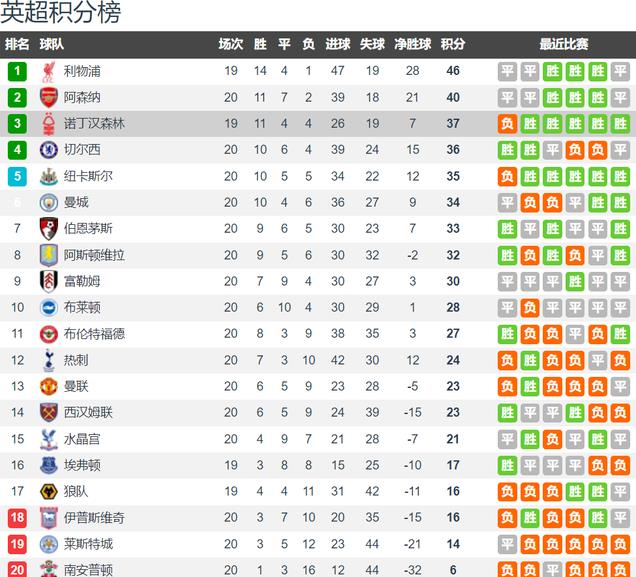The height and width of the screenshot is (577, 636).
Task: Click the Manchester United crest
Action: click(x=49, y=386)
